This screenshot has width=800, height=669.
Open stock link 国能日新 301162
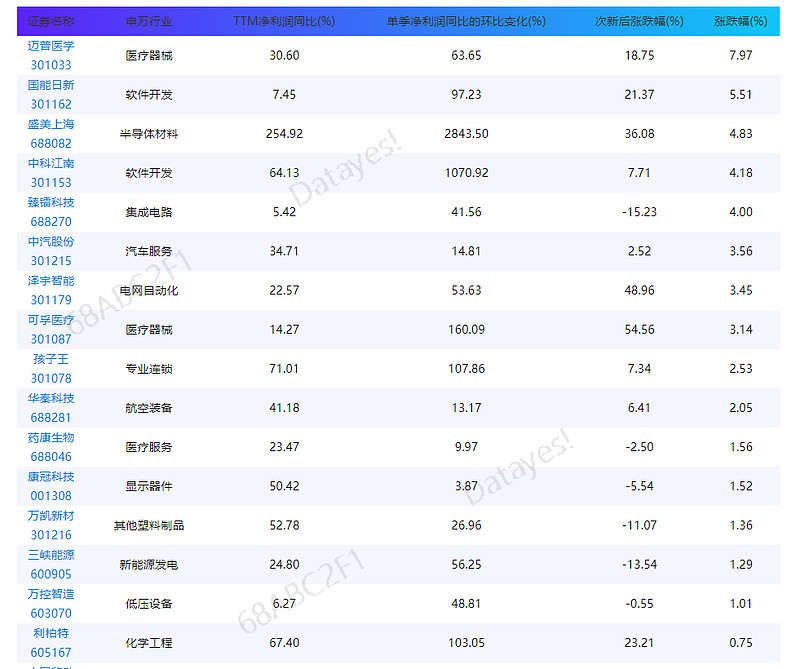[x=51, y=94]
